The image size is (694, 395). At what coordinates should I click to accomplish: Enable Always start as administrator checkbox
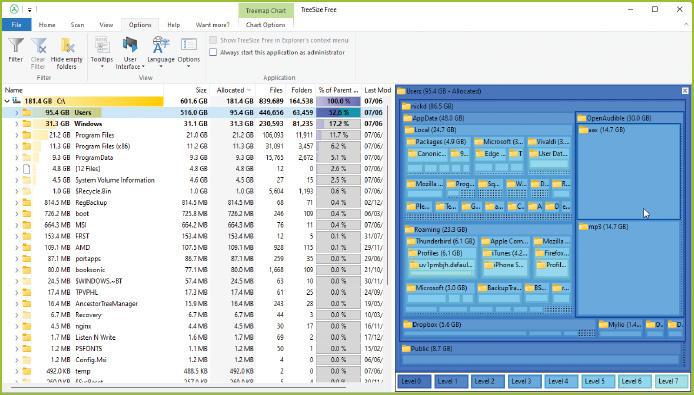pos(213,52)
